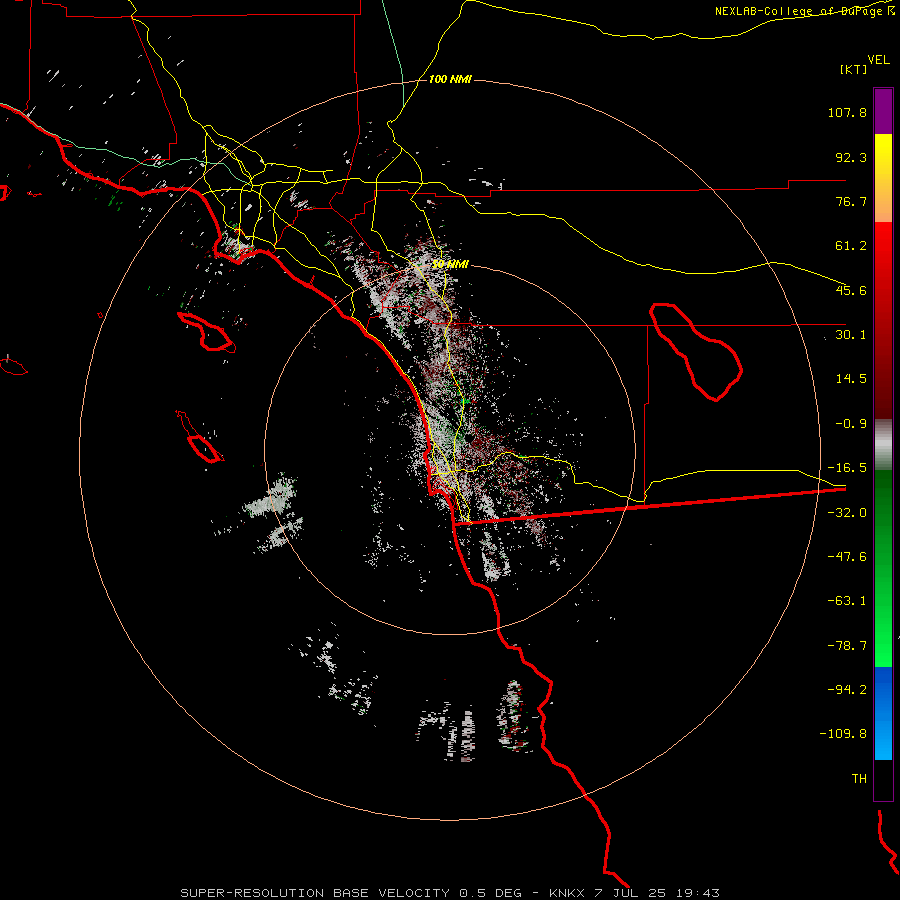The height and width of the screenshot is (900, 900).
Task: Select the -16.5 legend value
Action: click(847, 468)
